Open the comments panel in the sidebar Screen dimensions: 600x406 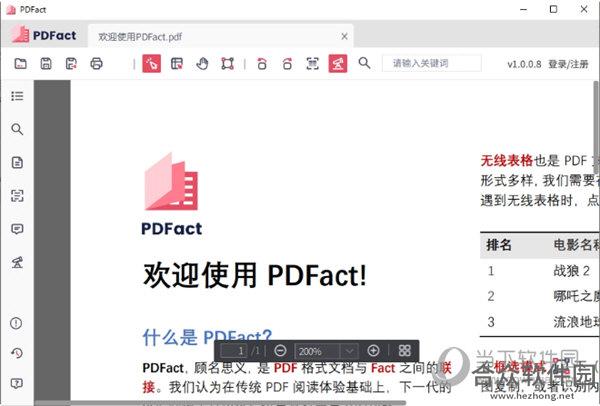pyautogui.click(x=17, y=229)
